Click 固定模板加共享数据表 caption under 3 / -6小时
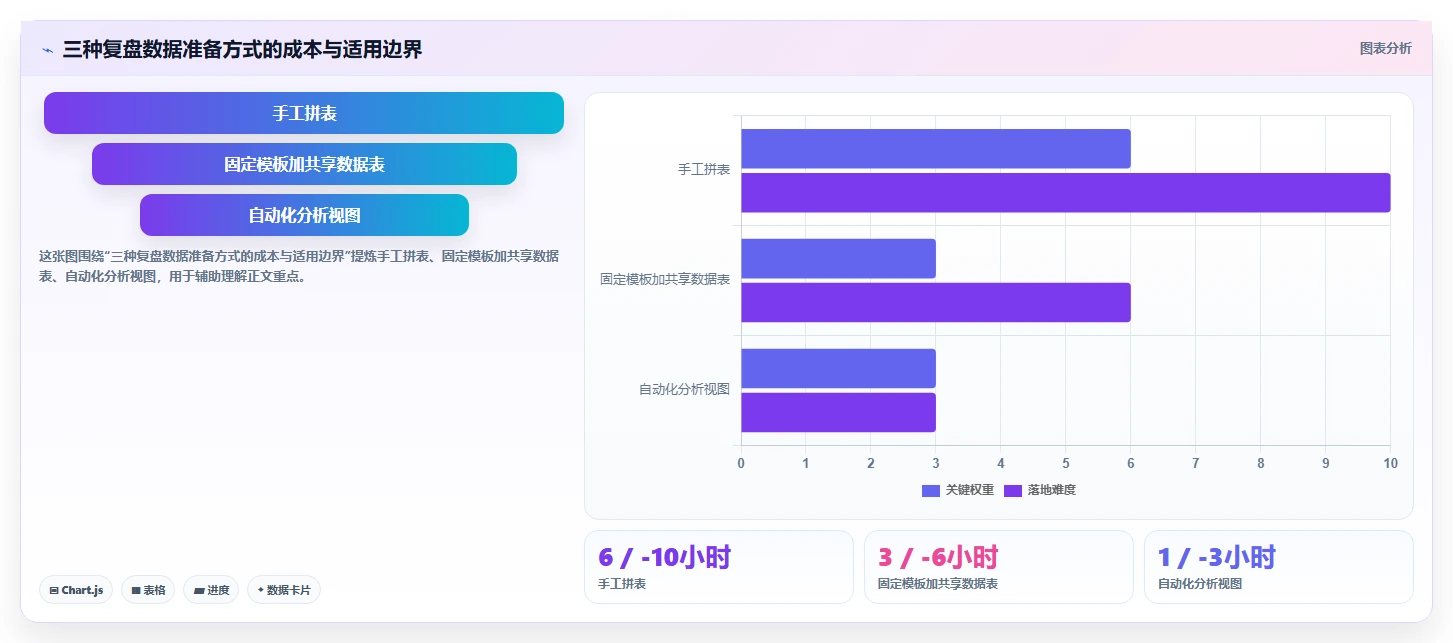This screenshot has height=643, width=1453. coord(938,584)
